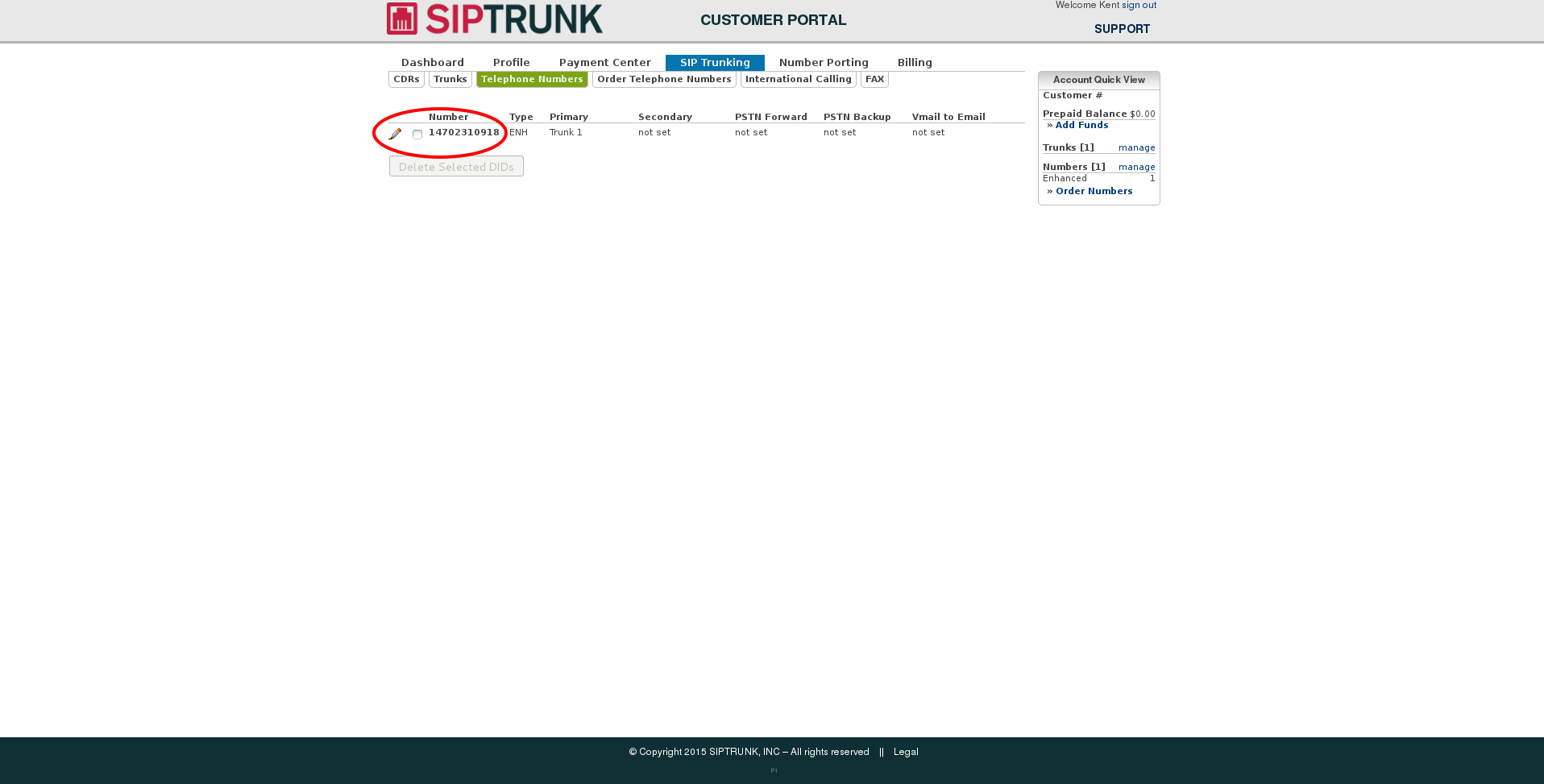Image resolution: width=1544 pixels, height=784 pixels.
Task: Open the Trunks sub-tab
Action: click(450, 80)
